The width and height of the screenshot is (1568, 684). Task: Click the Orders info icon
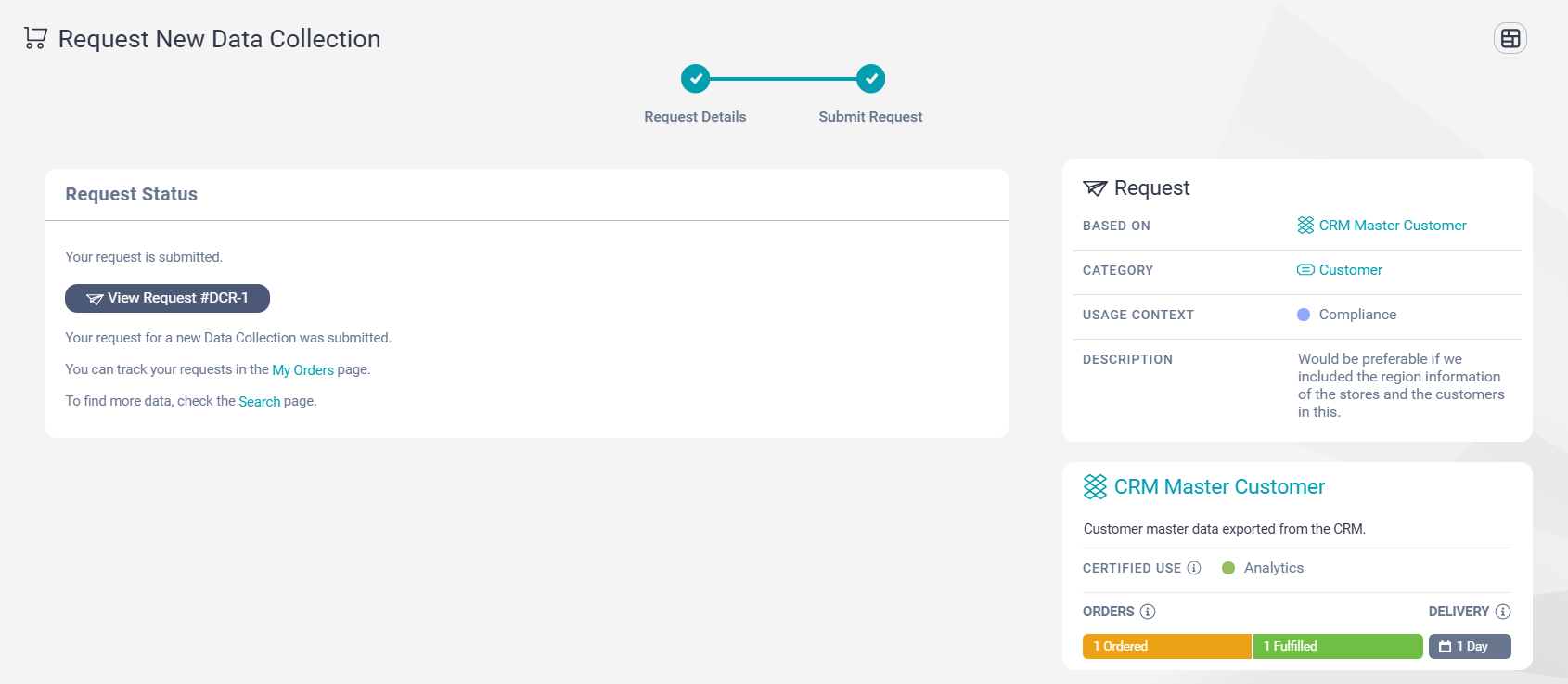pos(1148,612)
